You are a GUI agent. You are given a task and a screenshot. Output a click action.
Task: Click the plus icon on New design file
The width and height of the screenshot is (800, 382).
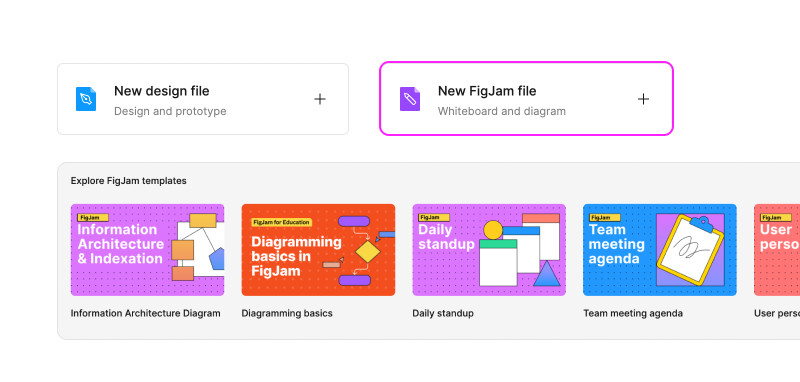click(x=320, y=99)
